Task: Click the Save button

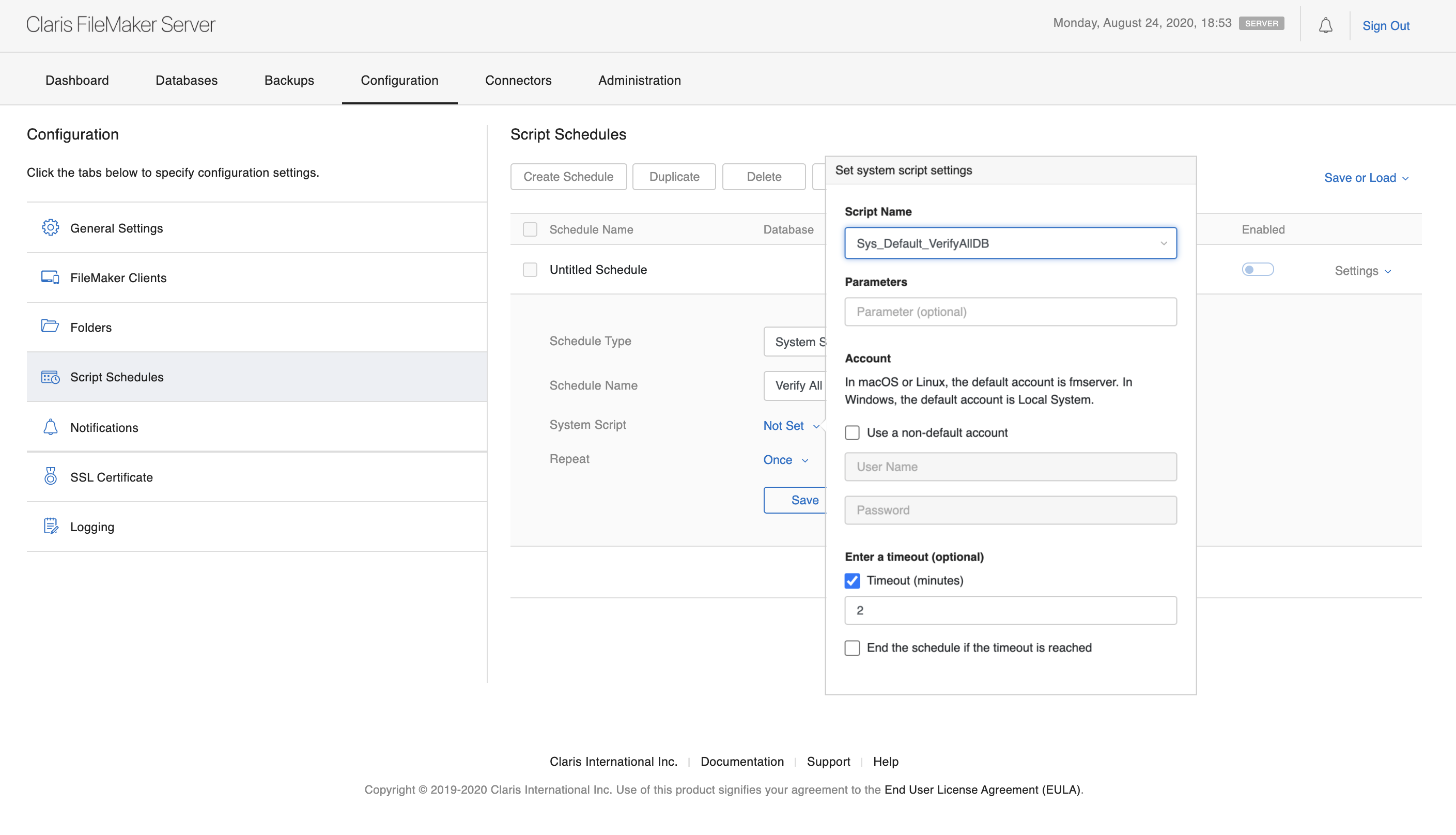Action: pos(795,500)
